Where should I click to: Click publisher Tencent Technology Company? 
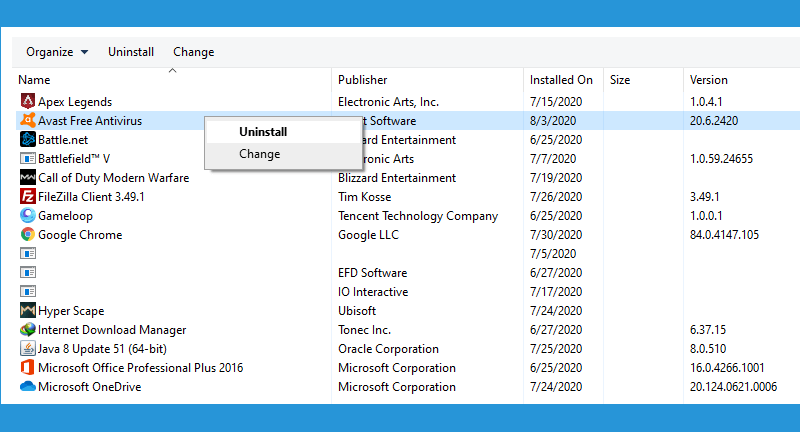(x=417, y=216)
